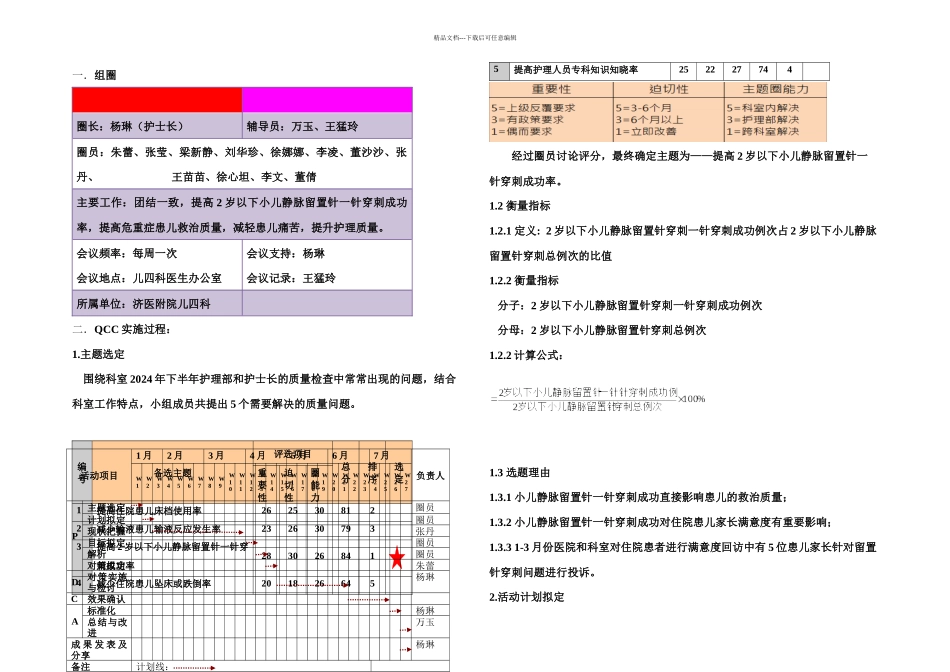950x672 pixels.
Task: Click the criterion '5=科室内解决'
Action: (x=763, y=108)
